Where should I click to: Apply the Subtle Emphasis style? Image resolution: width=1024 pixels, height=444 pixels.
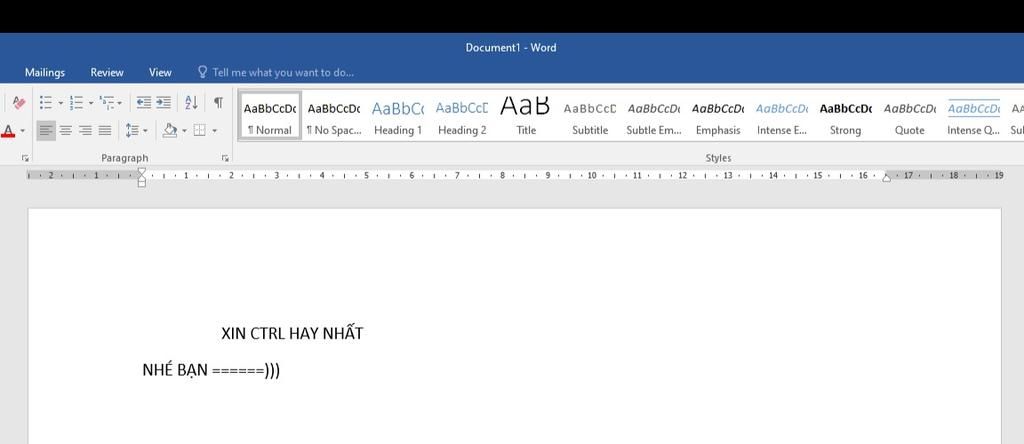tap(654, 116)
